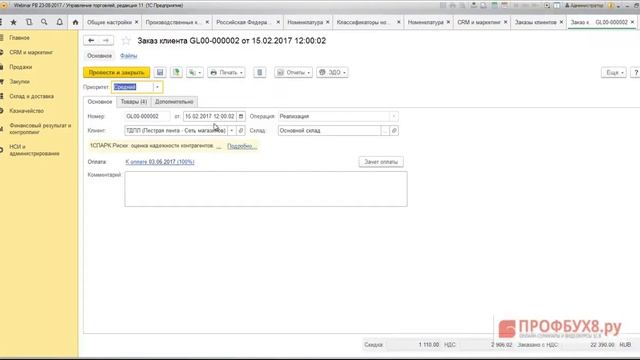Open the help question mark button
Screen dimensions: 640x360
tap(636, 72)
